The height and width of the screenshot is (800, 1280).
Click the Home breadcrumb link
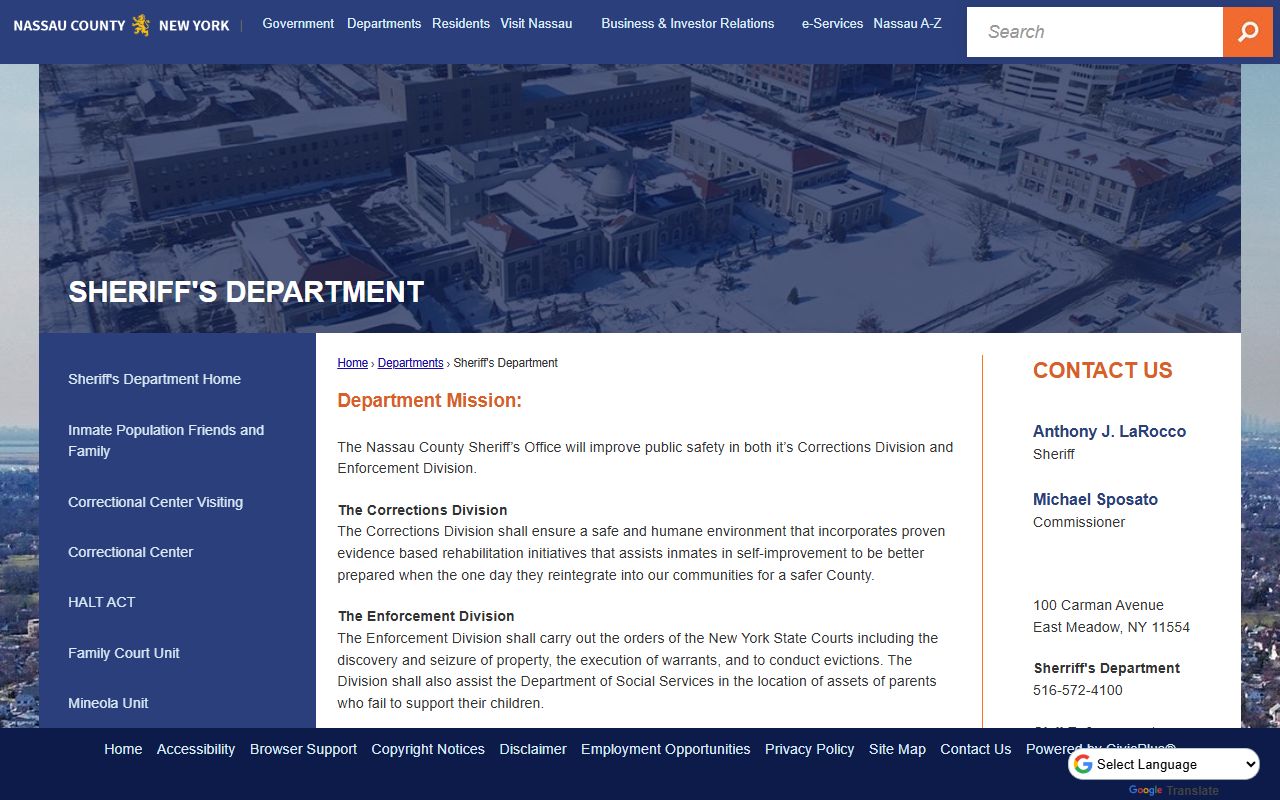[x=352, y=363]
